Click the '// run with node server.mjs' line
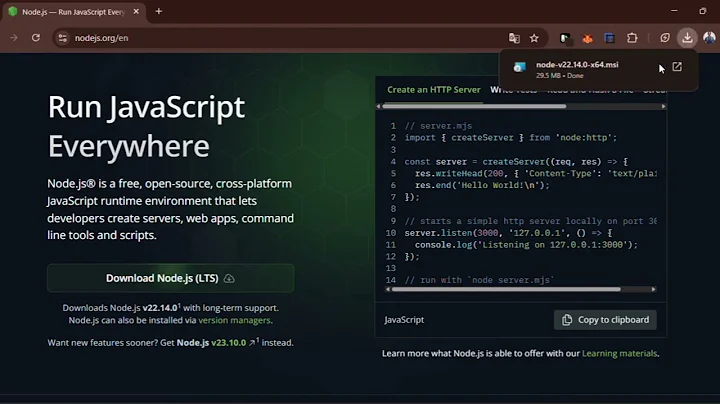The height and width of the screenshot is (404, 720). (479, 280)
